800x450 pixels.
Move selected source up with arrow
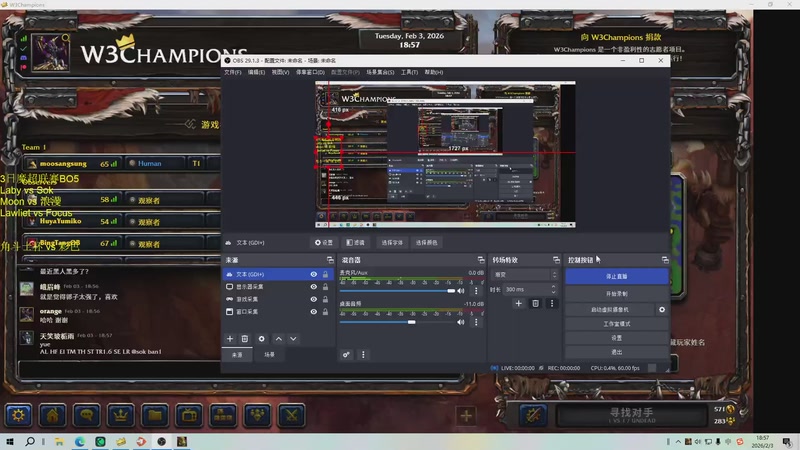279,339
